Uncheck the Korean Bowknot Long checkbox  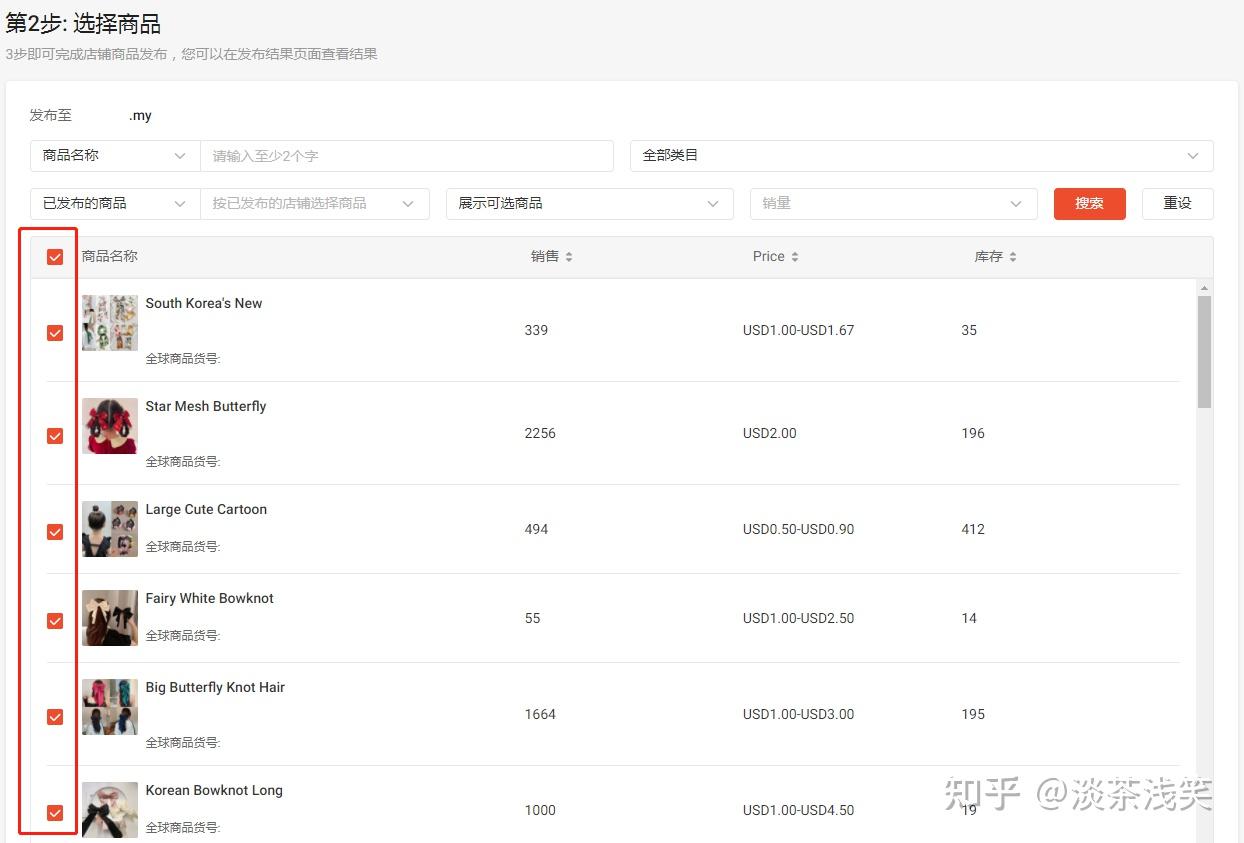click(55, 813)
